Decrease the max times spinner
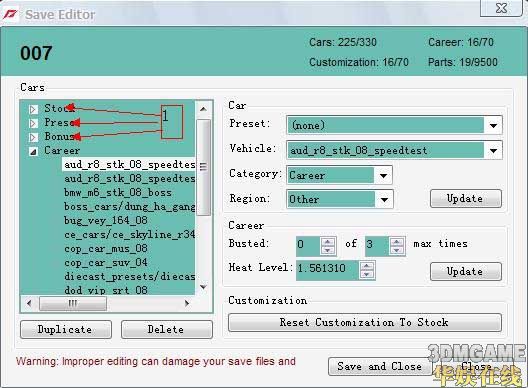This screenshot has height=388, width=528. (397, 250)
